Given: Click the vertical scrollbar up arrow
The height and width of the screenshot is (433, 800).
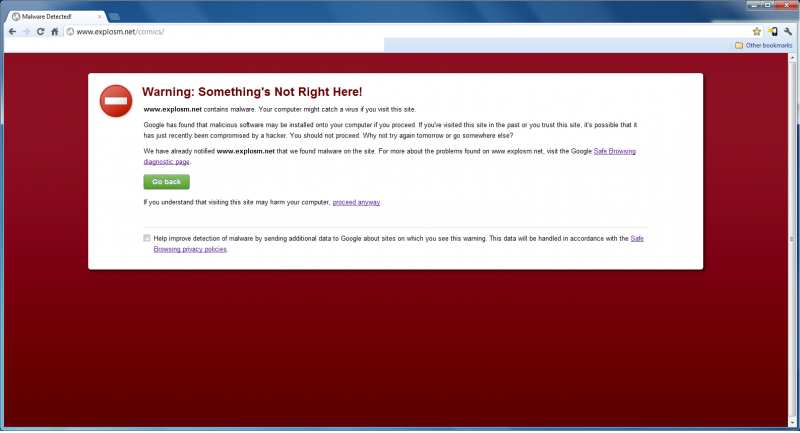Looking at the screenshot, I should 792,58.
